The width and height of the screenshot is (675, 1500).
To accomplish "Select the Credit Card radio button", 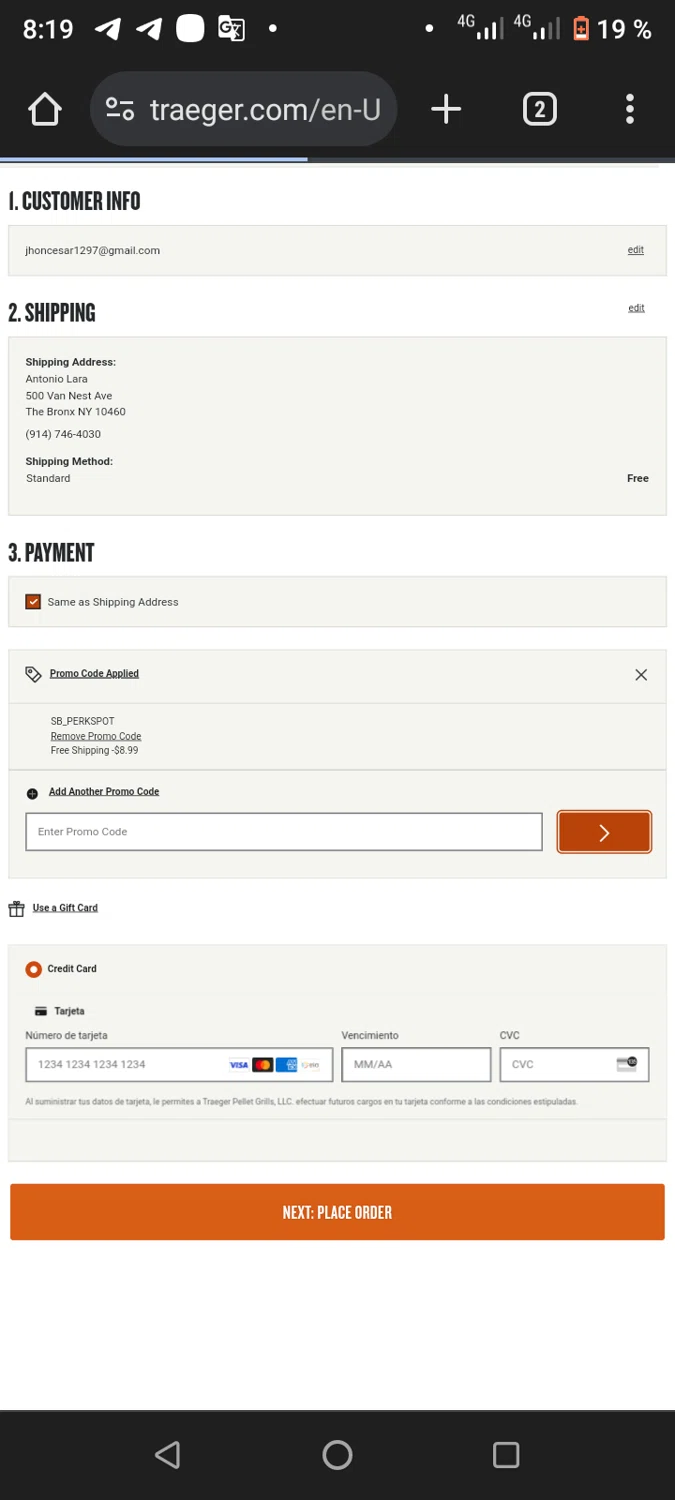I will click(34, 969).
